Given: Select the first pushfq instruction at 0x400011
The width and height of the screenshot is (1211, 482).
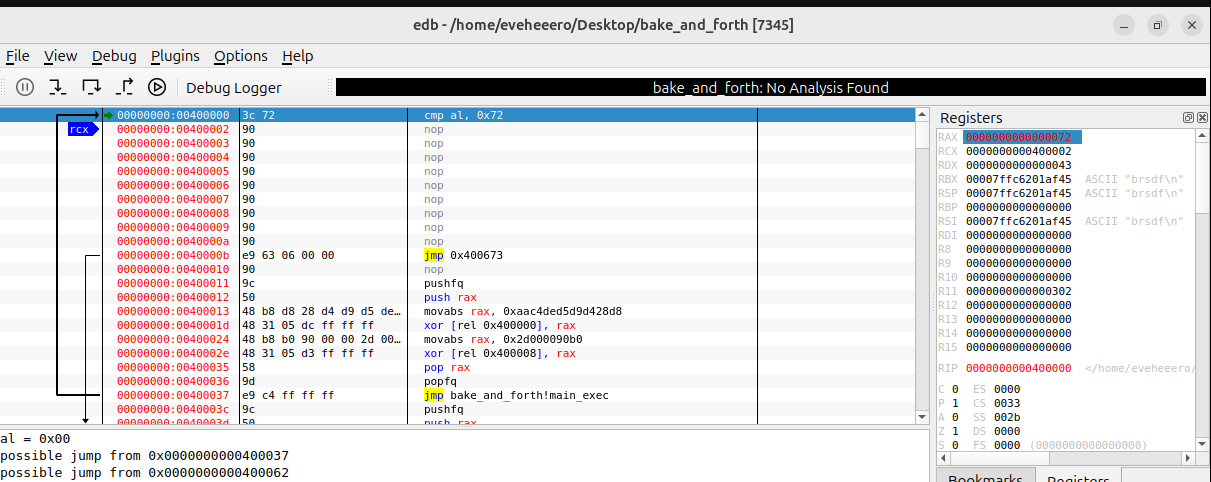Looking at the screenshot, I should tap(444, 283).
